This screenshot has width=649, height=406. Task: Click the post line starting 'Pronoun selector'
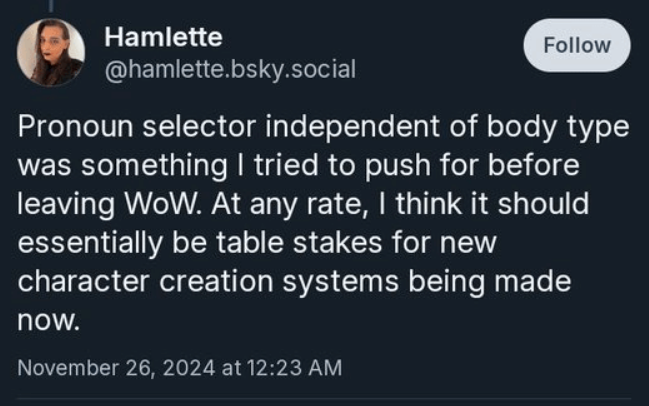pos(318,129)
